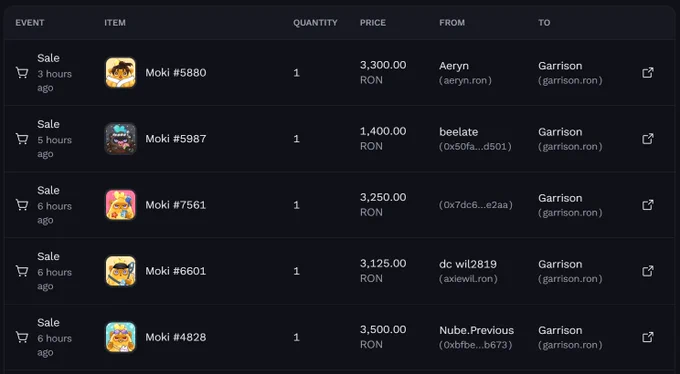Click the PRICE column header

373,23
